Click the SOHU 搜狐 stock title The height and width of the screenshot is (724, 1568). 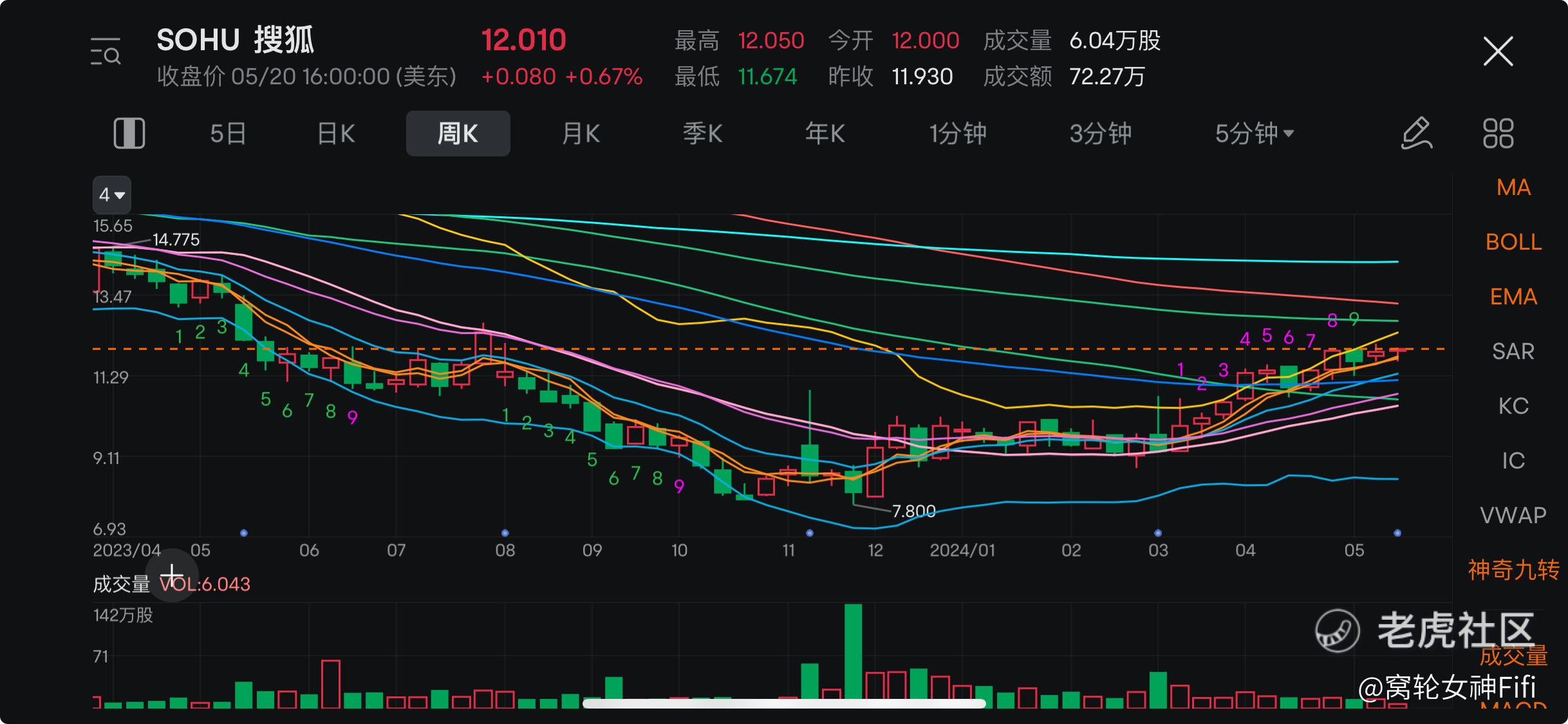point(236,40)
